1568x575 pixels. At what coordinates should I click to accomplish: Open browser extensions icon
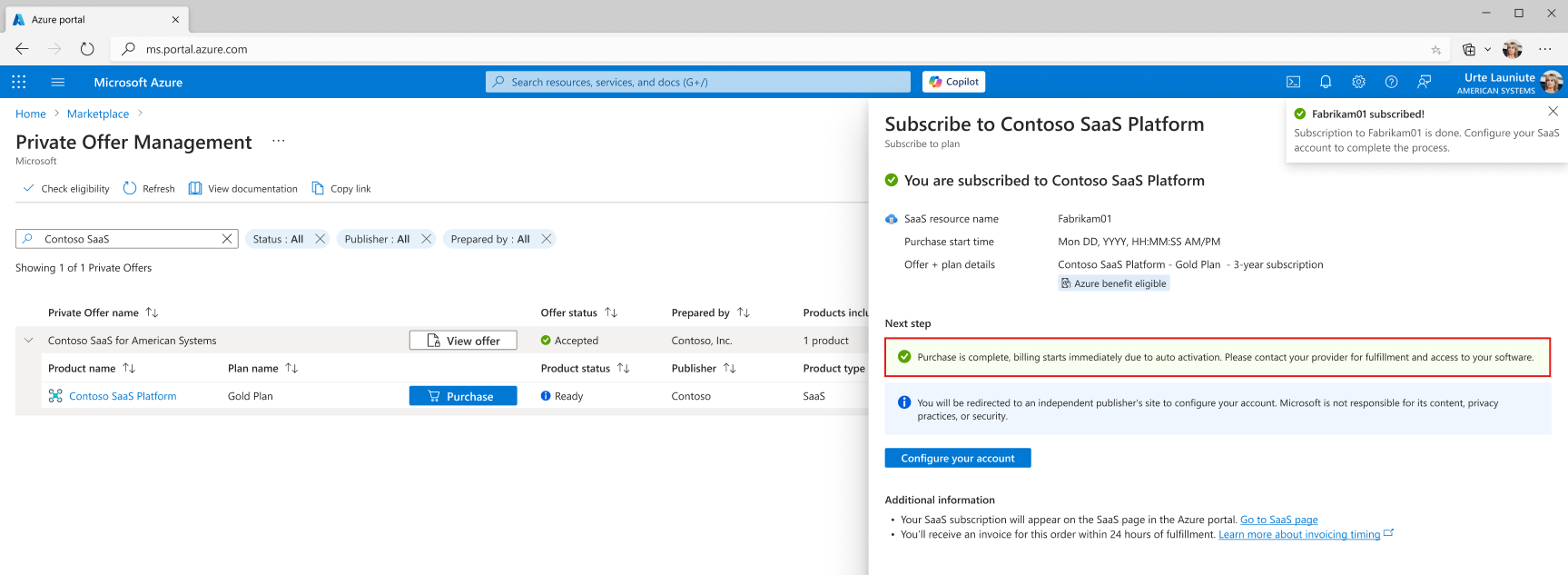(x=1469, y=49)
